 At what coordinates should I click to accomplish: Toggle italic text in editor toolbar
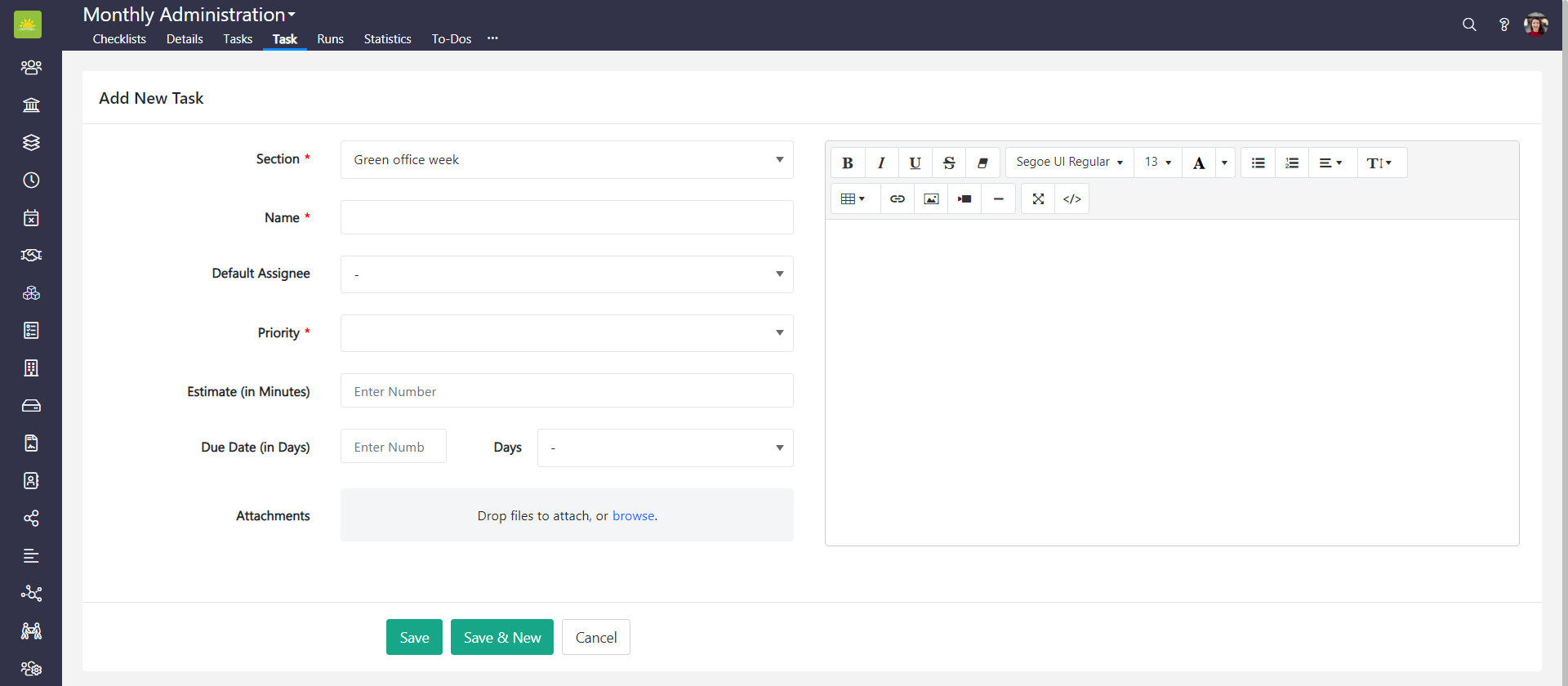881,163
